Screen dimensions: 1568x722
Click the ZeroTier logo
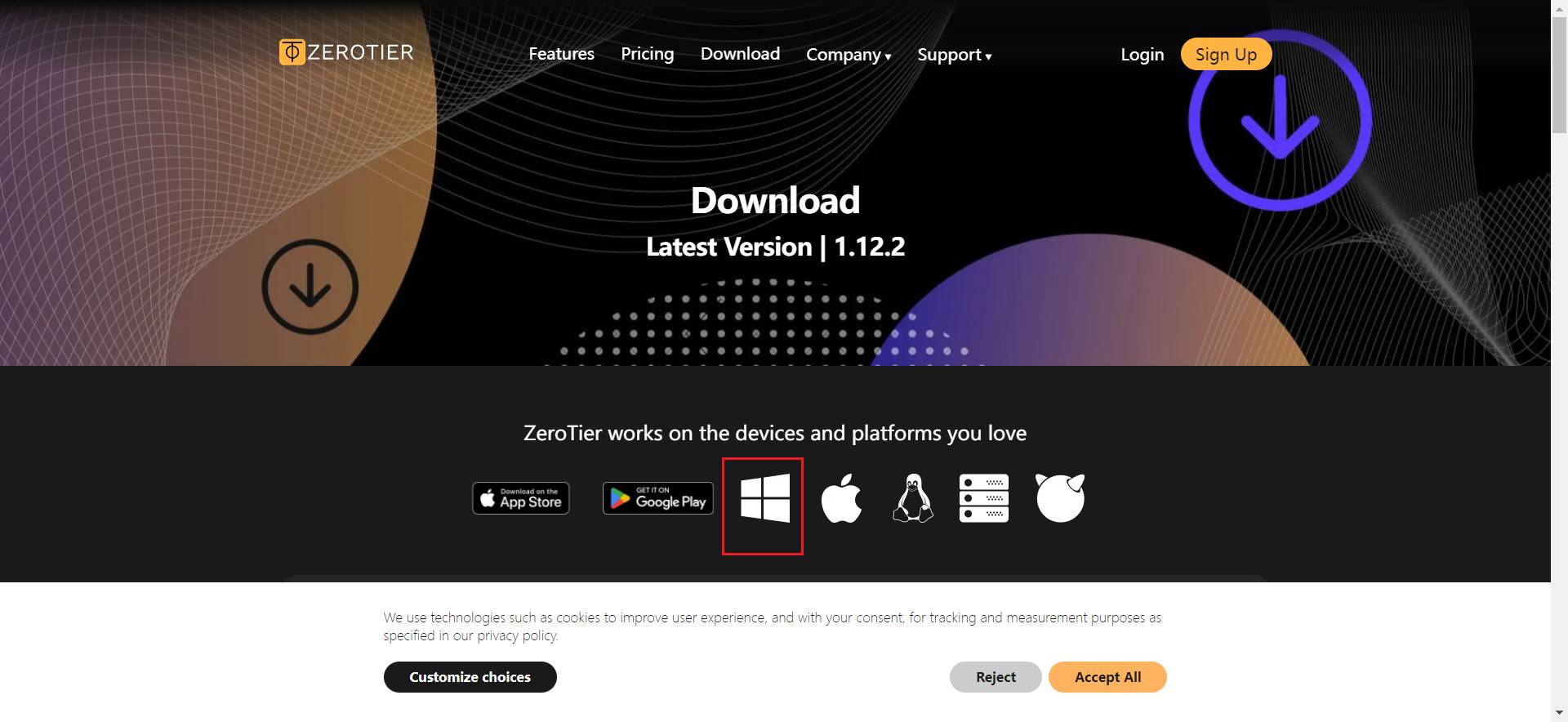346,52
